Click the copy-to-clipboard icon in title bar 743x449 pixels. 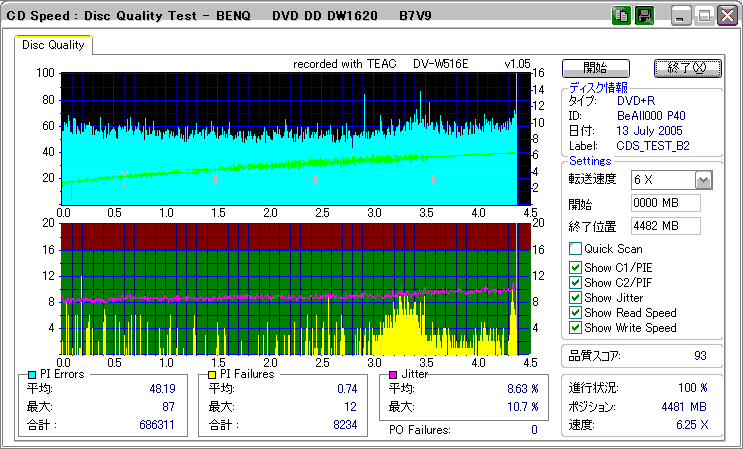click(x=621, y=16)
